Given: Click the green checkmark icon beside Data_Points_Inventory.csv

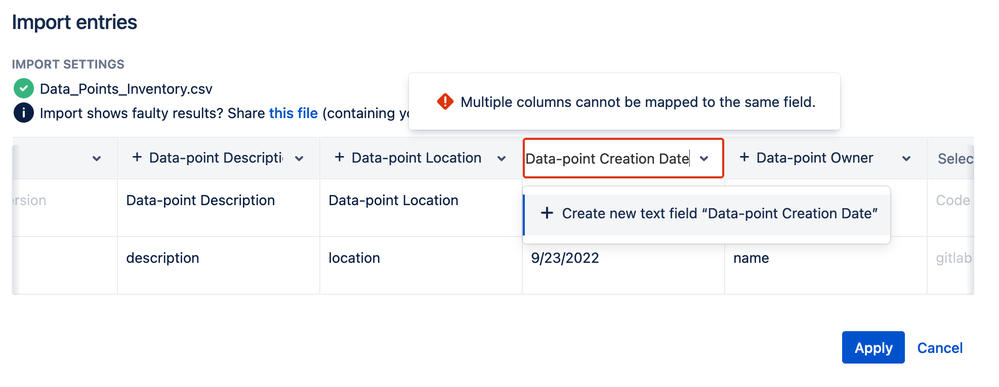Looking at the screenshot, I should click(x=24, y=89).
